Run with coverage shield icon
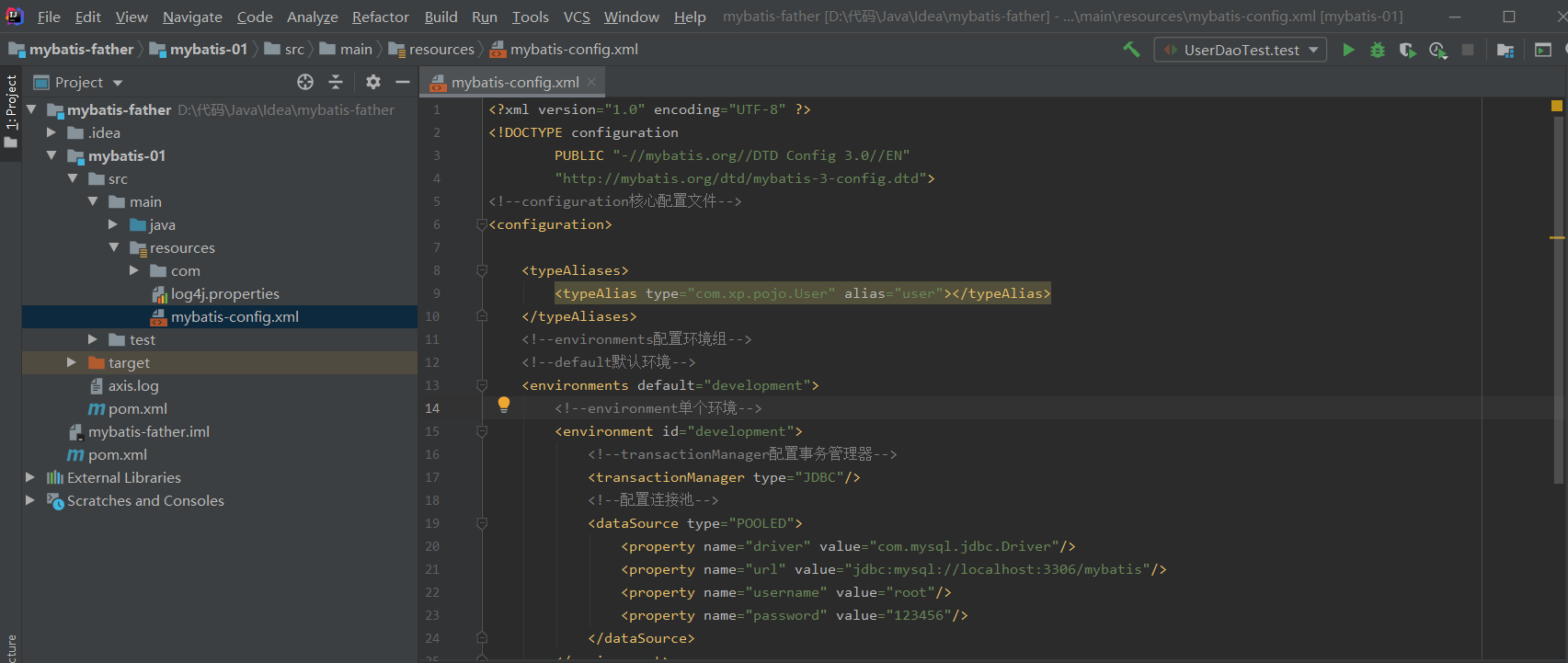 click(1407, 50)
